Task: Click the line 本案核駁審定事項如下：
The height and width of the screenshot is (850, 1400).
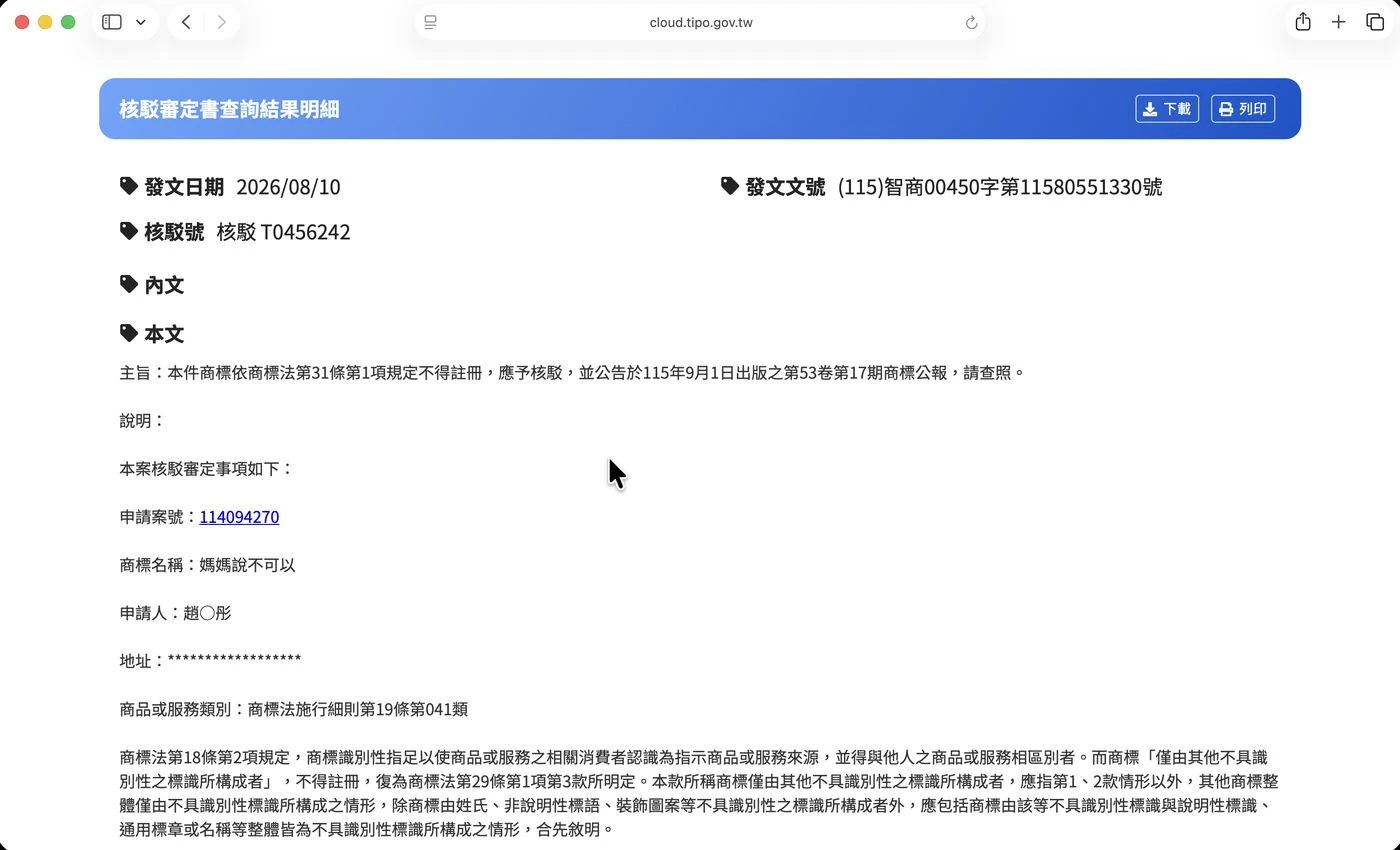Action: (206, 469)
